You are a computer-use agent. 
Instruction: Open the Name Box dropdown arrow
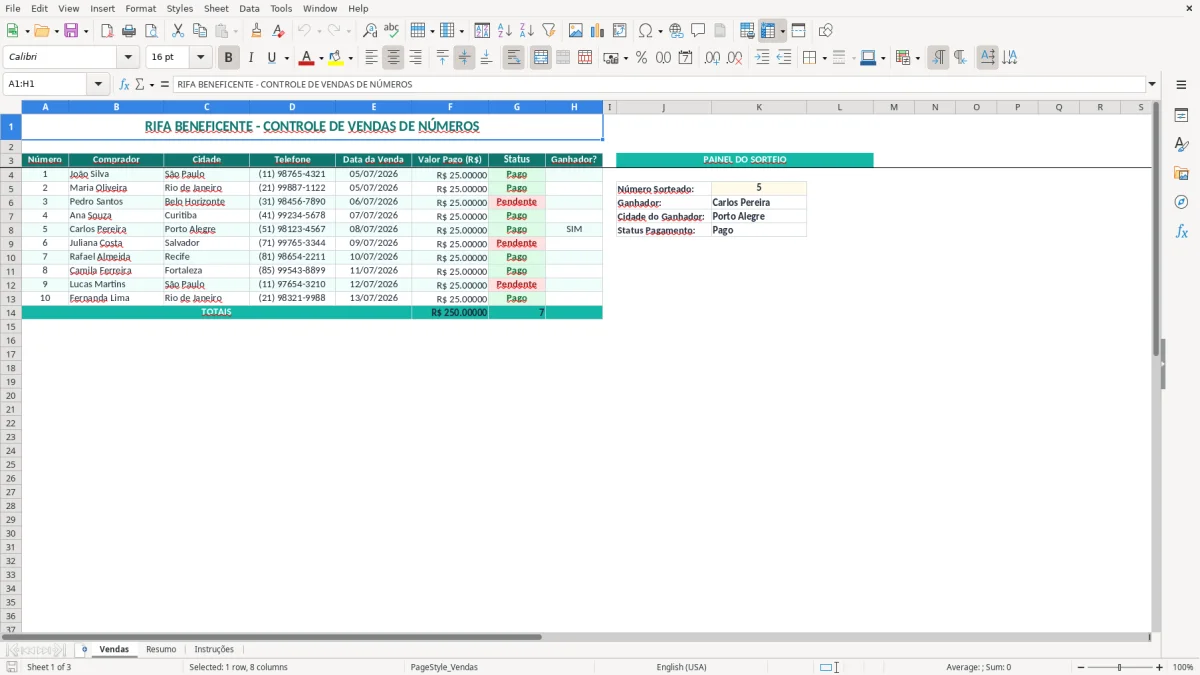(x=98, y=85)
